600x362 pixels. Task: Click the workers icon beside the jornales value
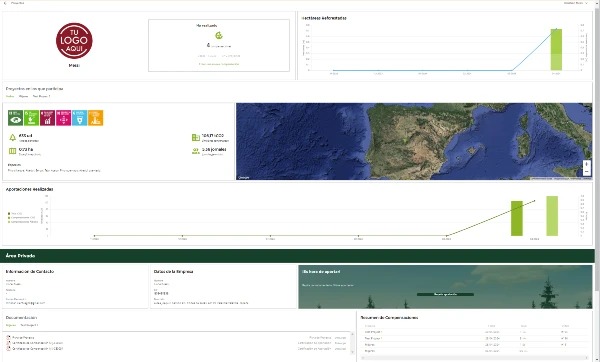[196, 151]
